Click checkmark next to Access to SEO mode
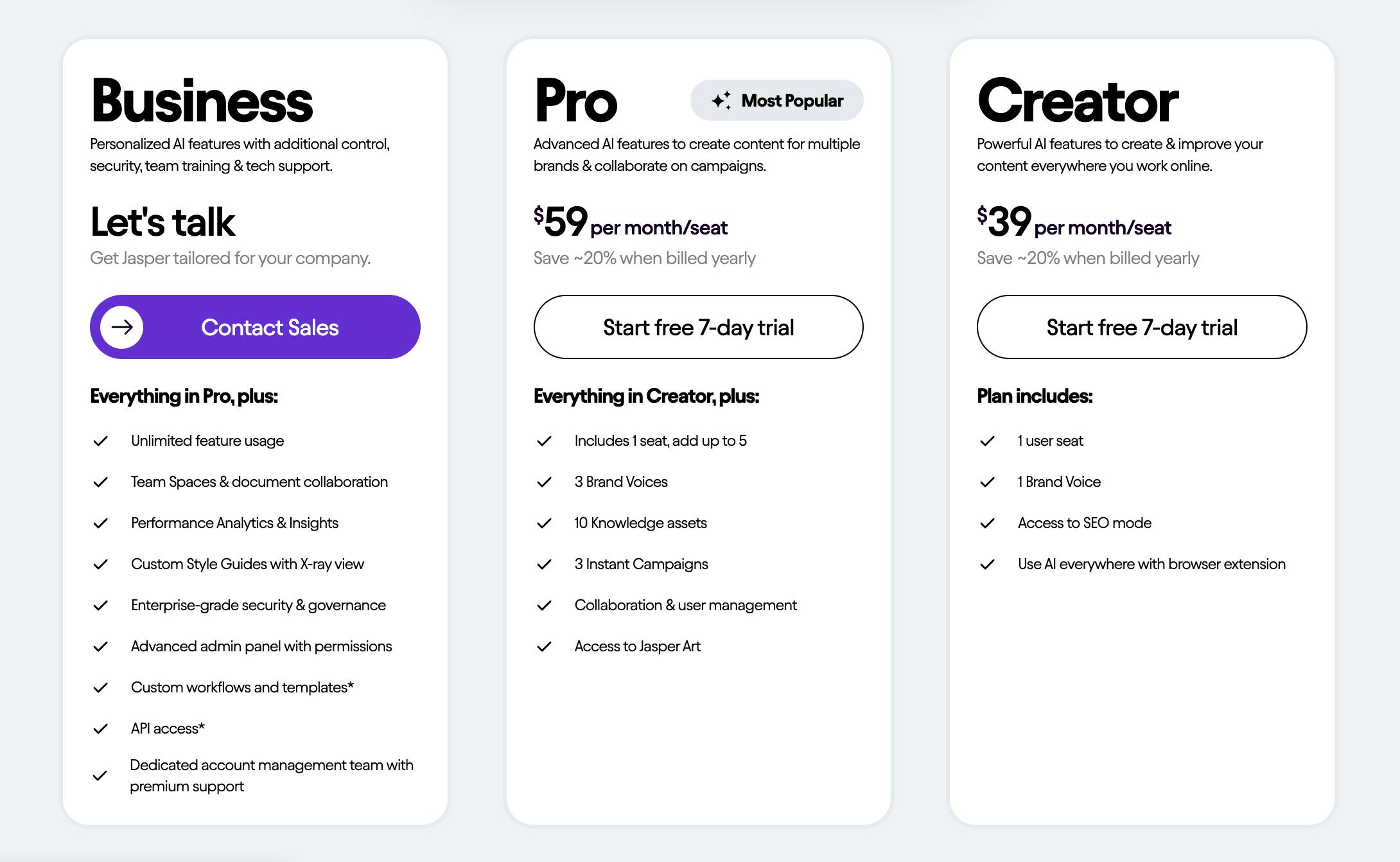The width and height of the screenshot is (1400, 862). click(x=988, y=523)
